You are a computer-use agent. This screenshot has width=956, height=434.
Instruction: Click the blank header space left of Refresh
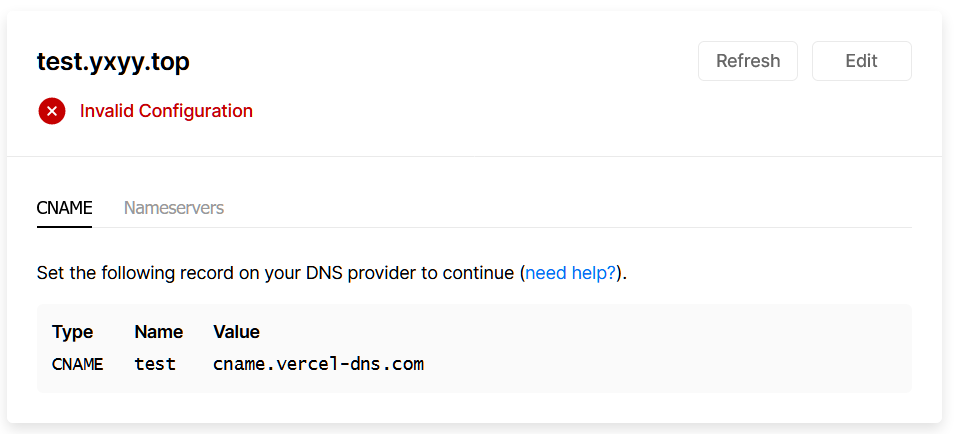click(x=450, y=62)
